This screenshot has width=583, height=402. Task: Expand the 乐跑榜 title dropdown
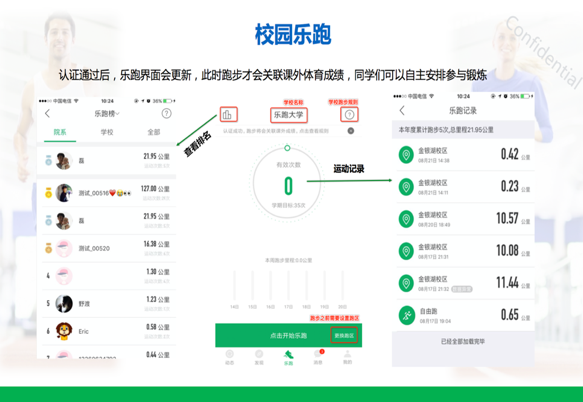pos(107,113)
